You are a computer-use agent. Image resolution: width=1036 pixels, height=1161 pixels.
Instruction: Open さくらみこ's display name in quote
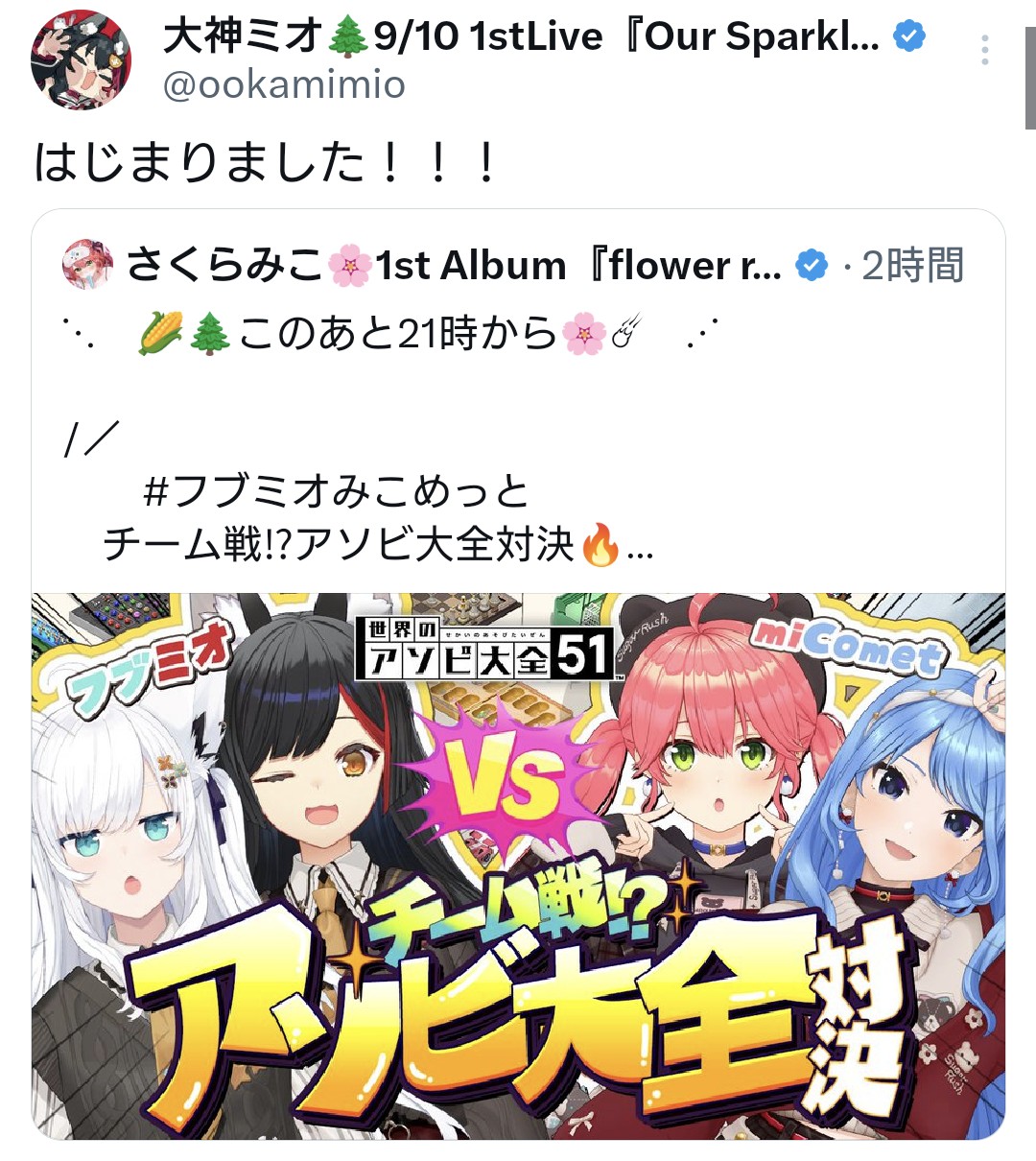tap(225, 266)
